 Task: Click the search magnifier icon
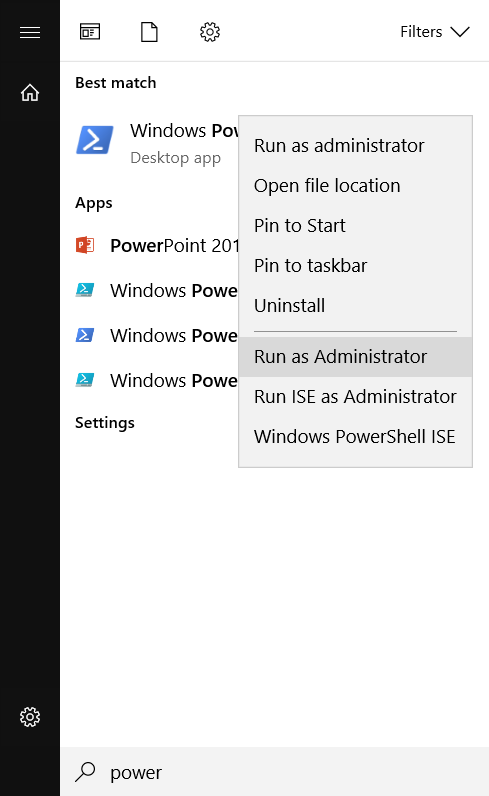[x=85, y=772]
